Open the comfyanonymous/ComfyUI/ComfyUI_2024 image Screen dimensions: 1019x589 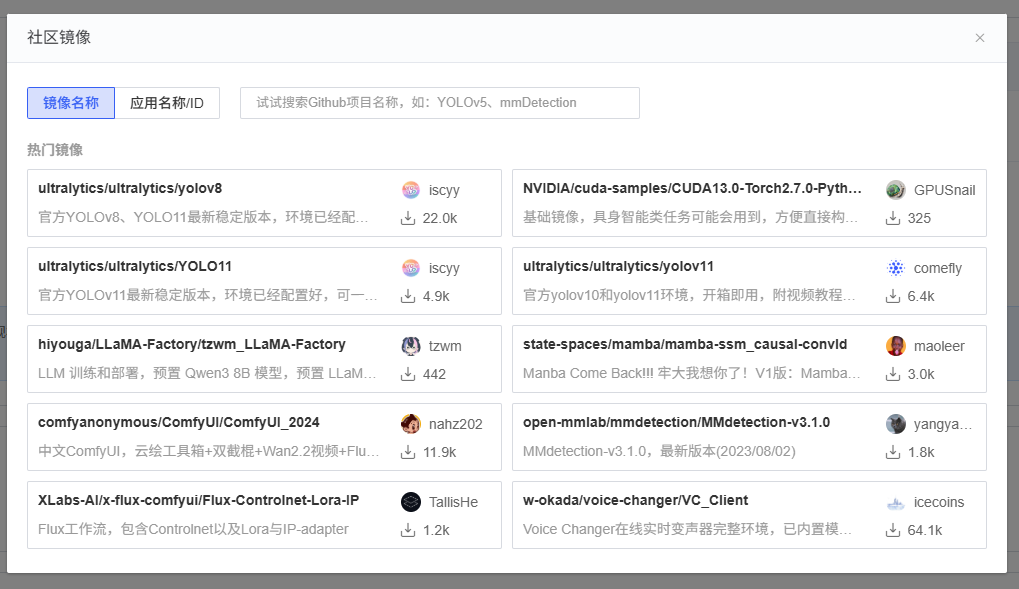(264, 437)
